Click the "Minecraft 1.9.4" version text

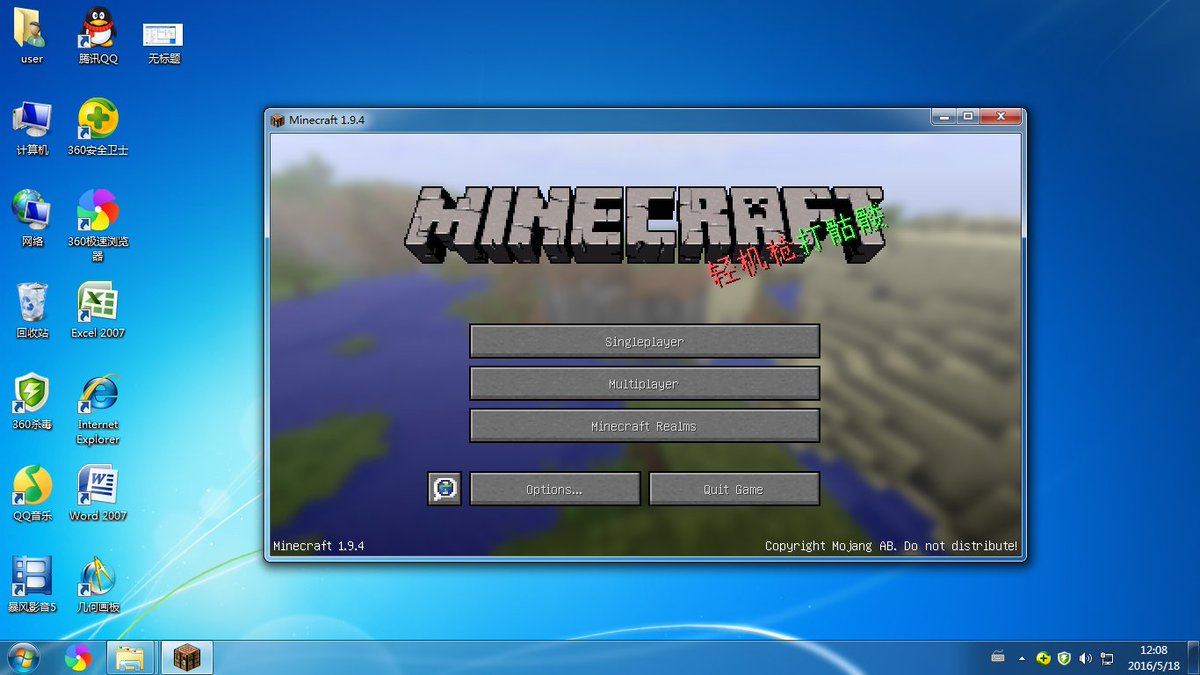pyautogui.click(x=319, y=546)
